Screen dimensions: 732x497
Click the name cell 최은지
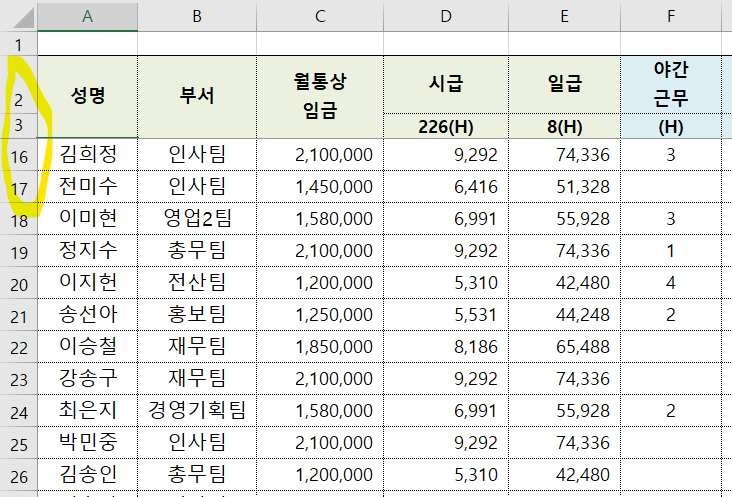pyautogui.click(x=87, y=411)
